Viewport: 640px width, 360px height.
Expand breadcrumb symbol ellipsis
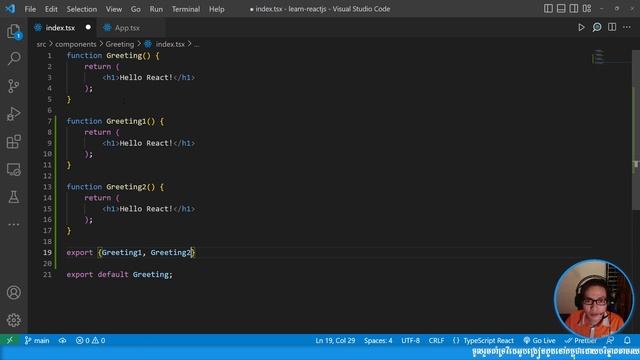[x=197, y=44]
